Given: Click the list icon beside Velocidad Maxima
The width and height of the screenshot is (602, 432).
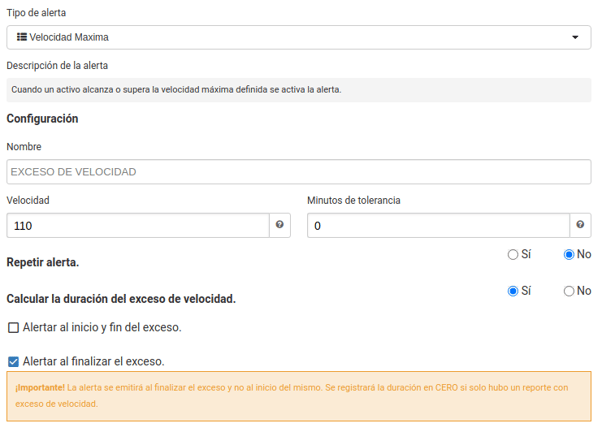Looking at the screenshot, I should pos(22,37).
